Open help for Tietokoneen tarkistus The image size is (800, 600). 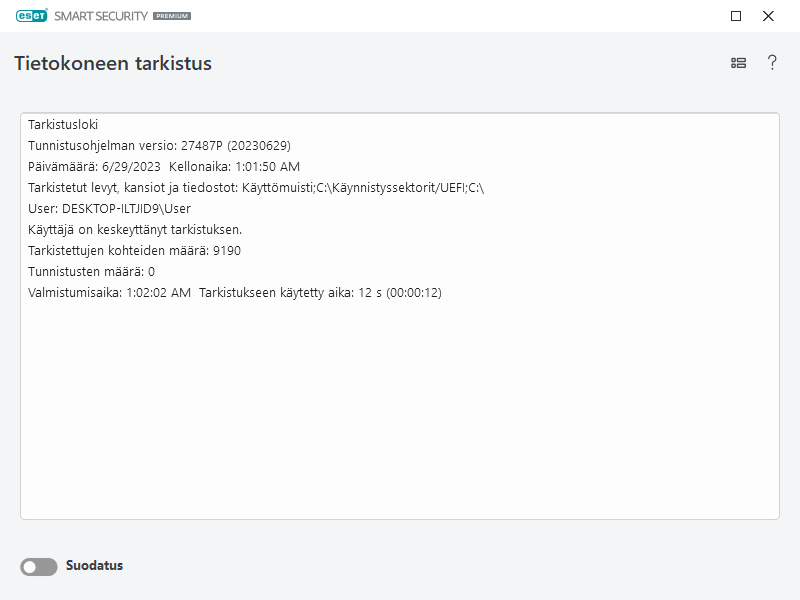(770, 62)
